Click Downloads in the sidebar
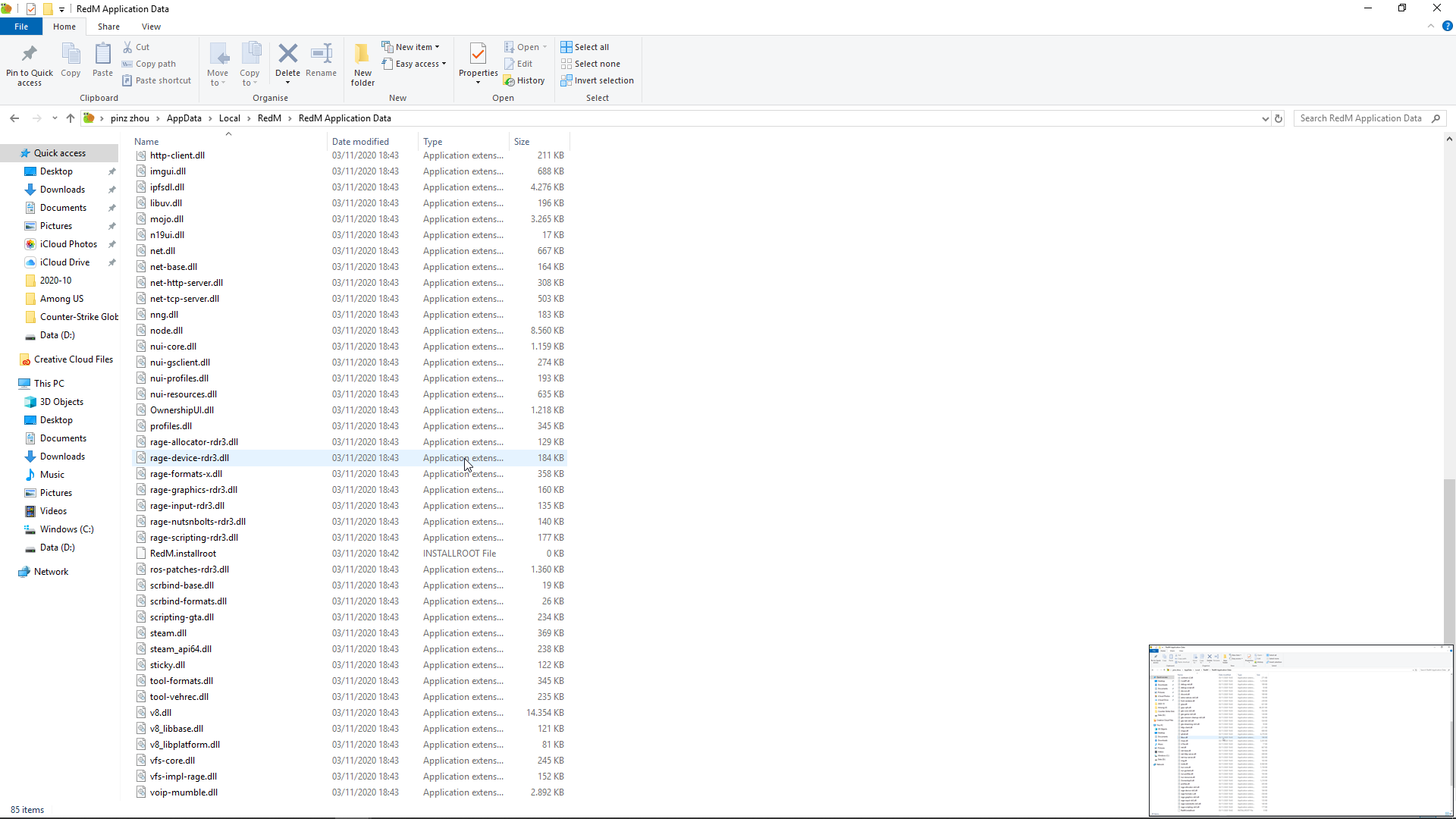The image size is (1456, 819). point(61,189)
